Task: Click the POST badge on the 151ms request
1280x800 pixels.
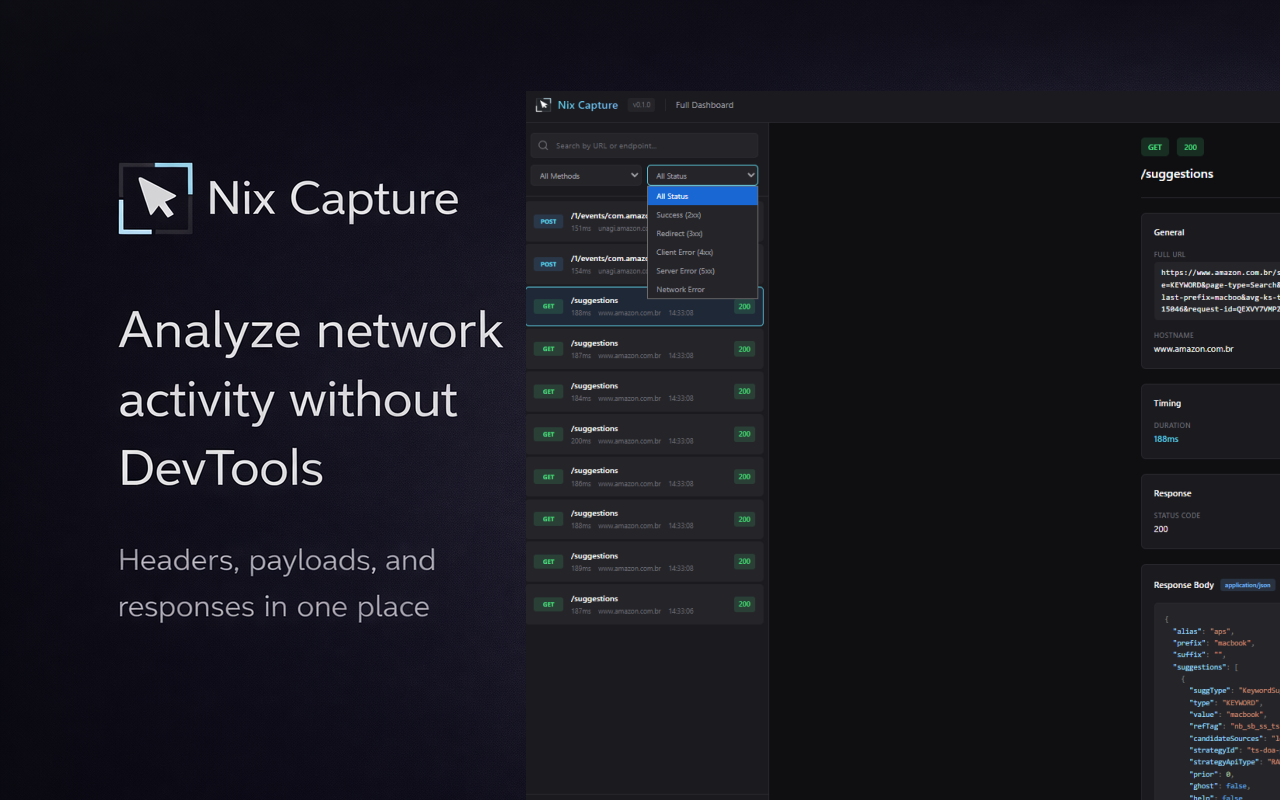Action: [548, 222]
